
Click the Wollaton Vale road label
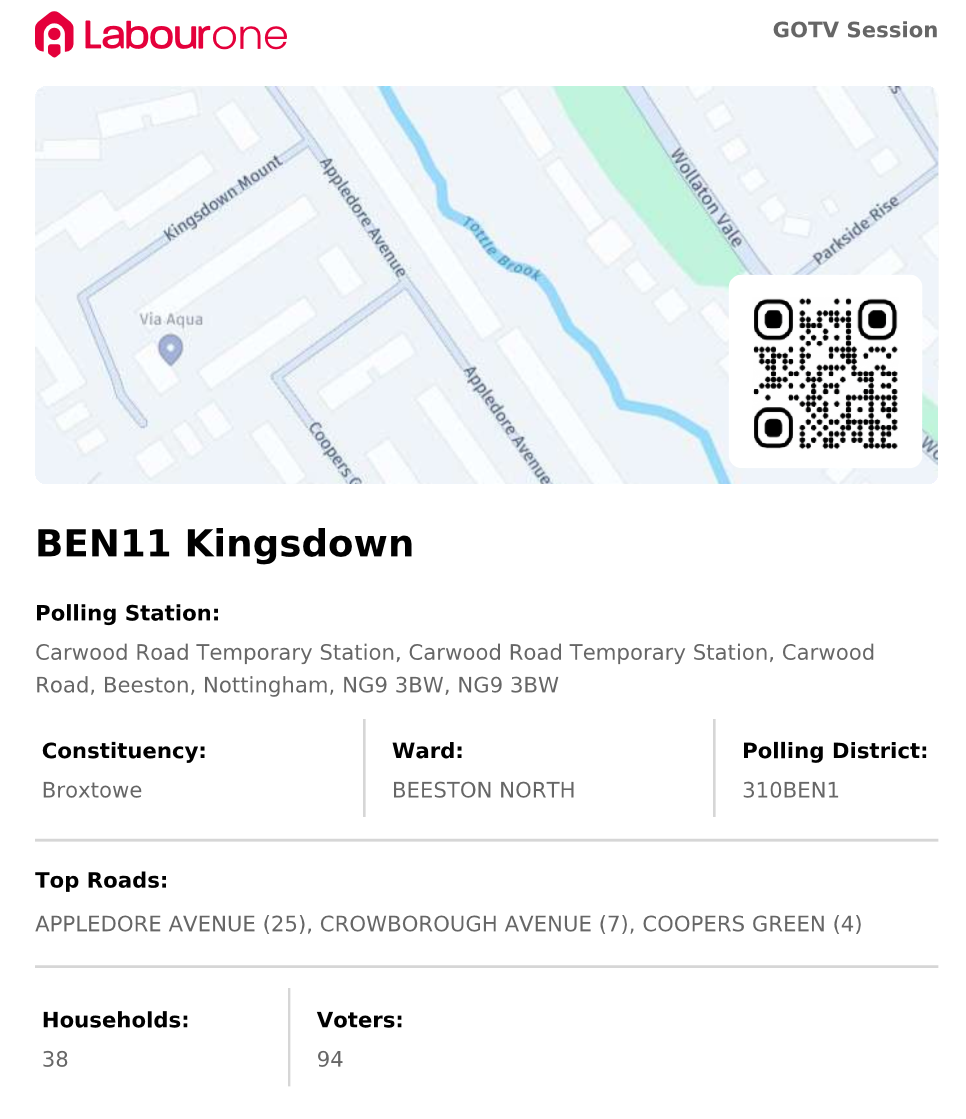[707, 198]
